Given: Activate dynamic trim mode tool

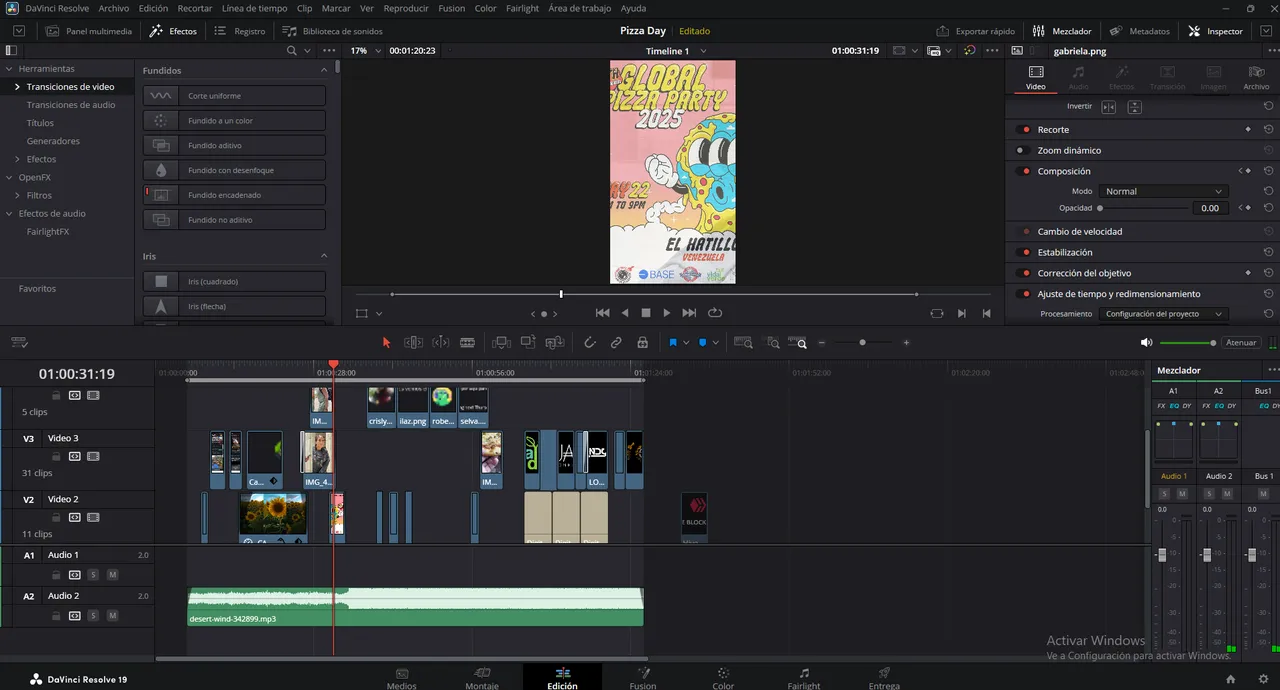Looking at the screenshot, I should [x=440, y=342].
